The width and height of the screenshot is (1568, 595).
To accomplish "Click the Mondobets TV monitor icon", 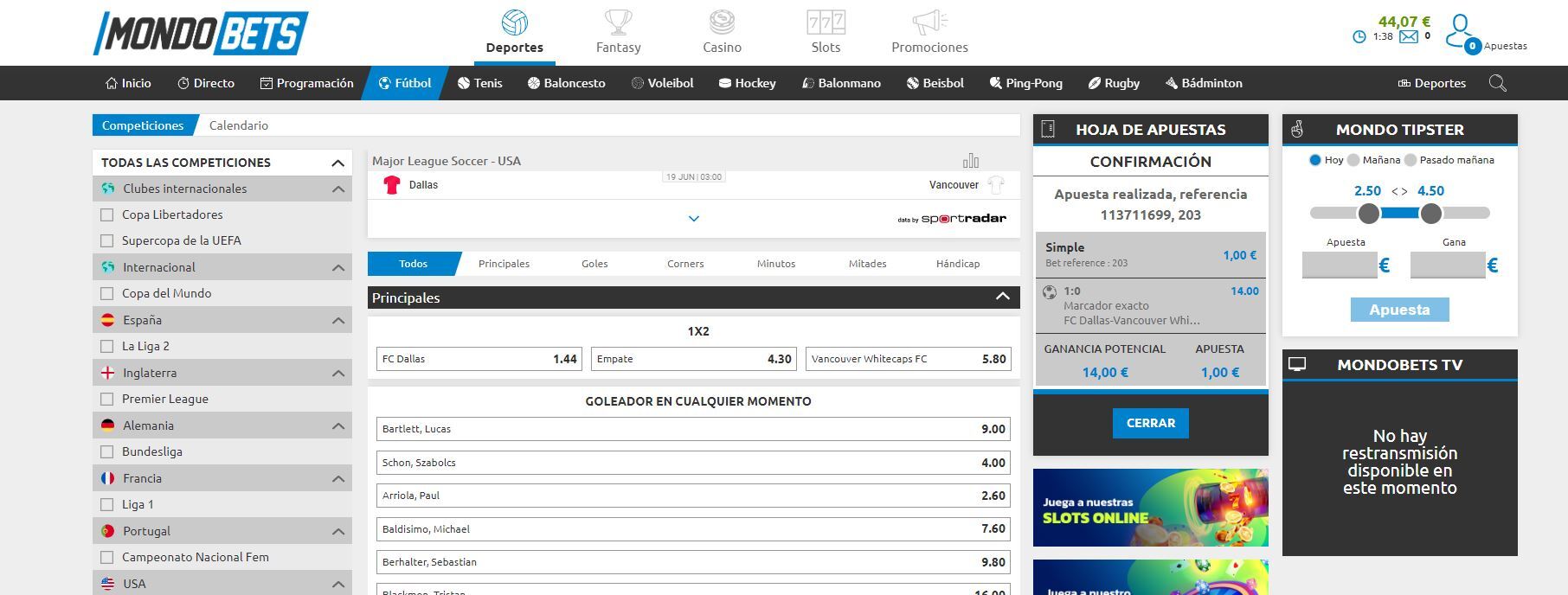I will tap(1296, 365).
